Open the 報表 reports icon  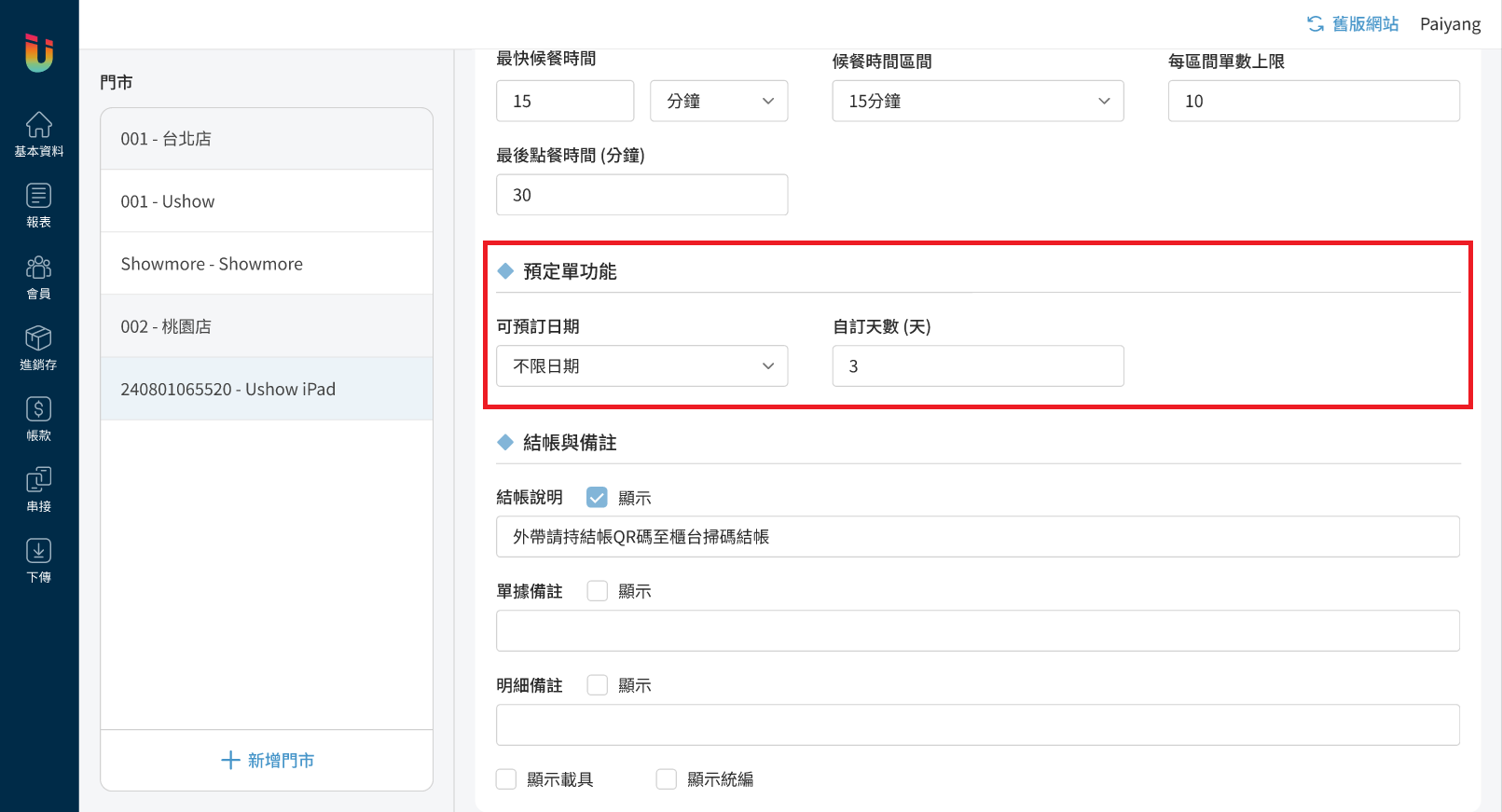tap(38, 205)
